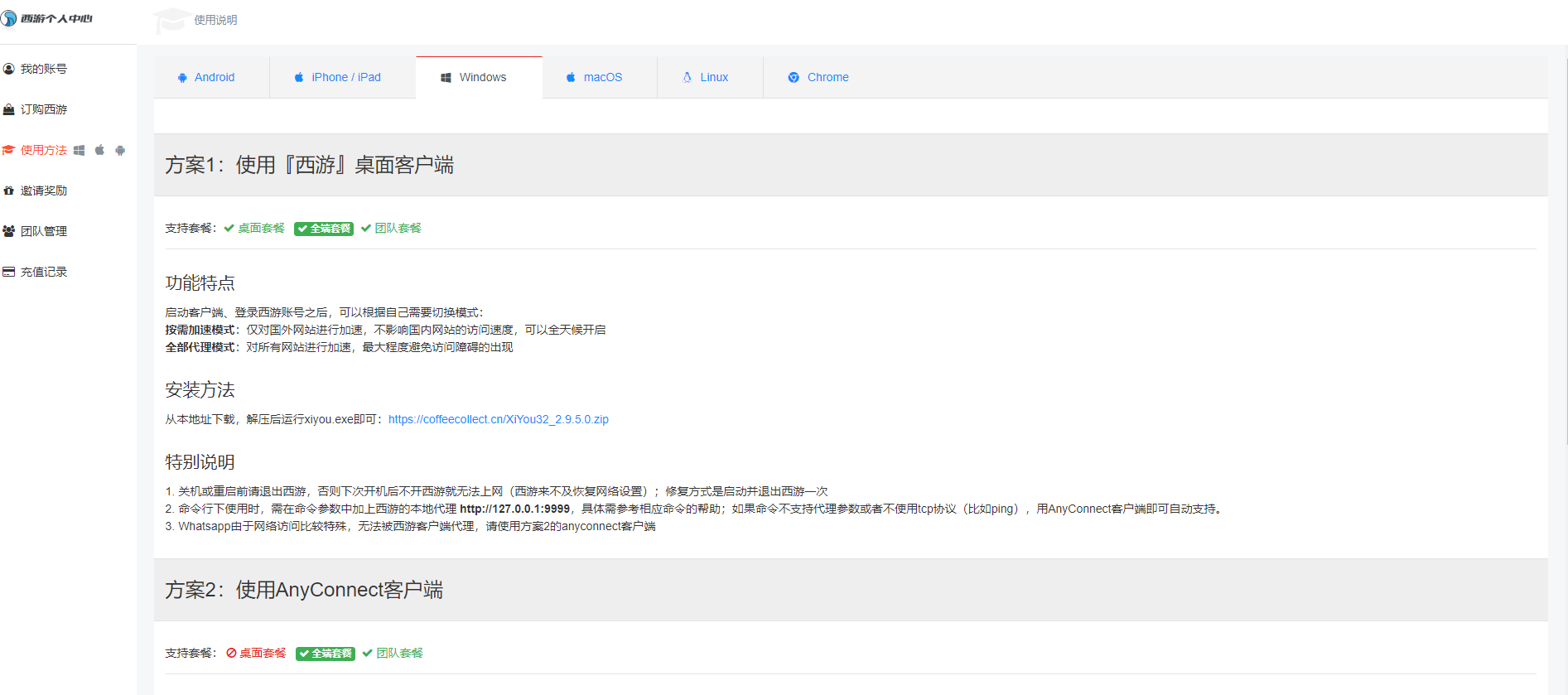Click the line 启动客户端、登录西游账号之后
The image size is (1568, 695).
(x=324, y=312)
